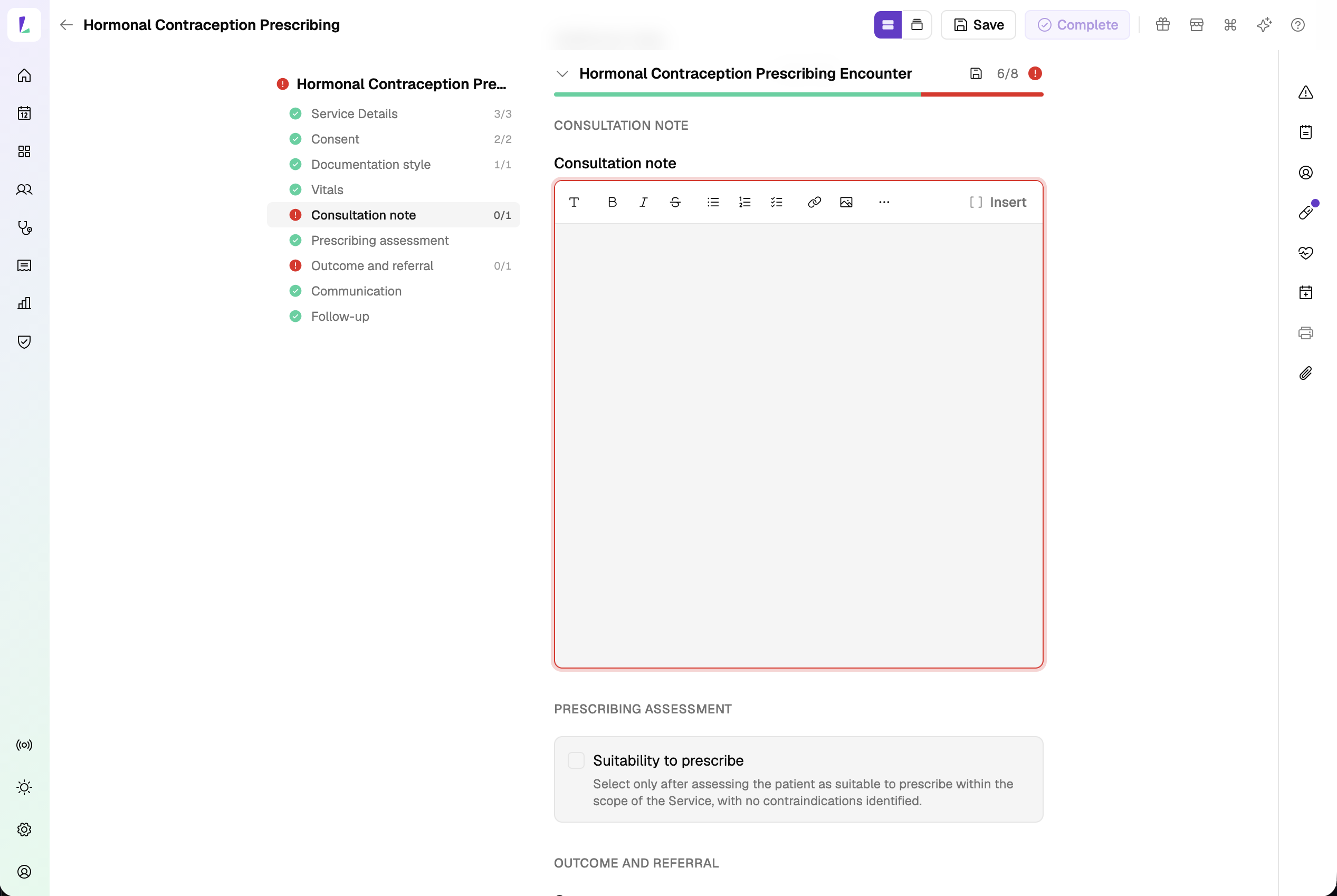Go to Service Details section

point(394,113)
